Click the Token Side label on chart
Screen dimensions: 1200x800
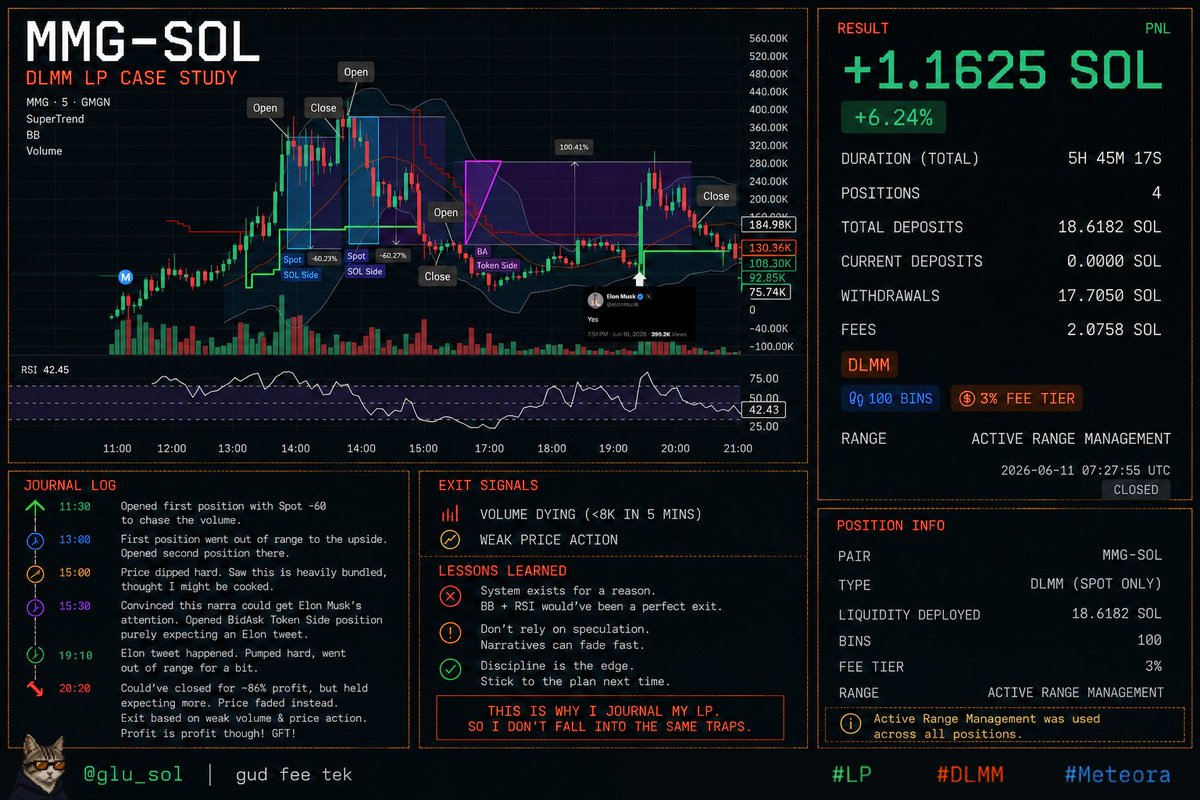pyautogui.click(x=496, y=266)
